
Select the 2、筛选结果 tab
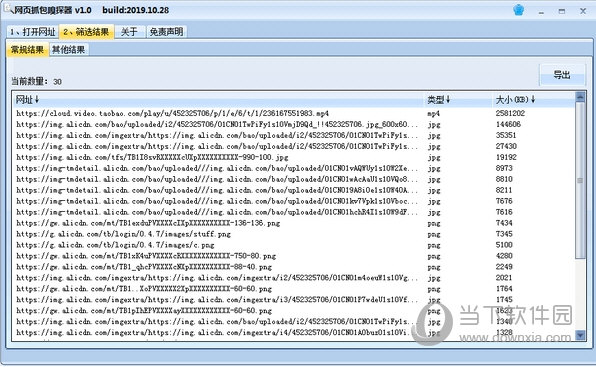coord(86,32)
